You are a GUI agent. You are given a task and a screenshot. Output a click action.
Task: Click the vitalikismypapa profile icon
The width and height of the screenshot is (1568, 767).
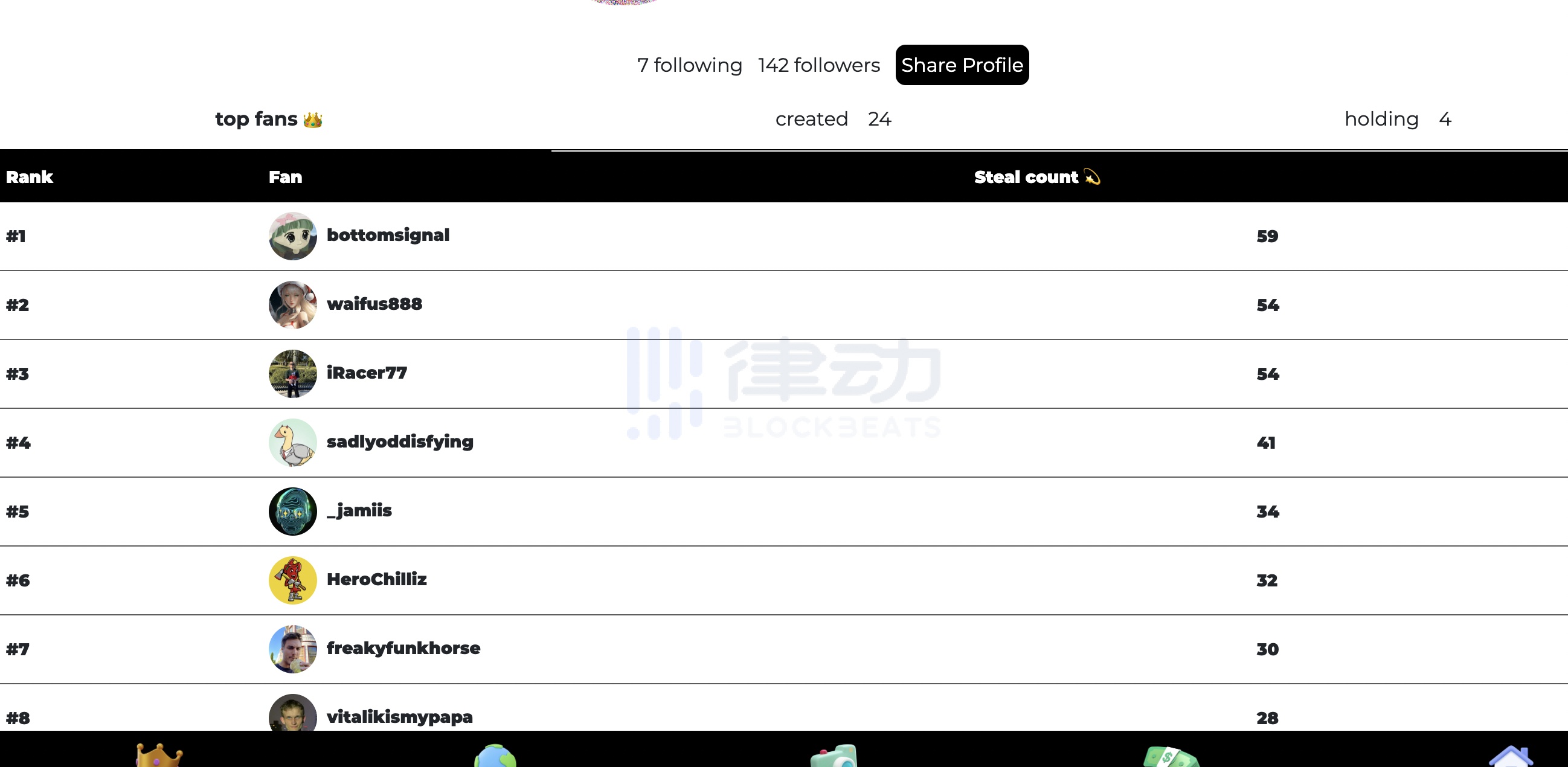point(292,717)
